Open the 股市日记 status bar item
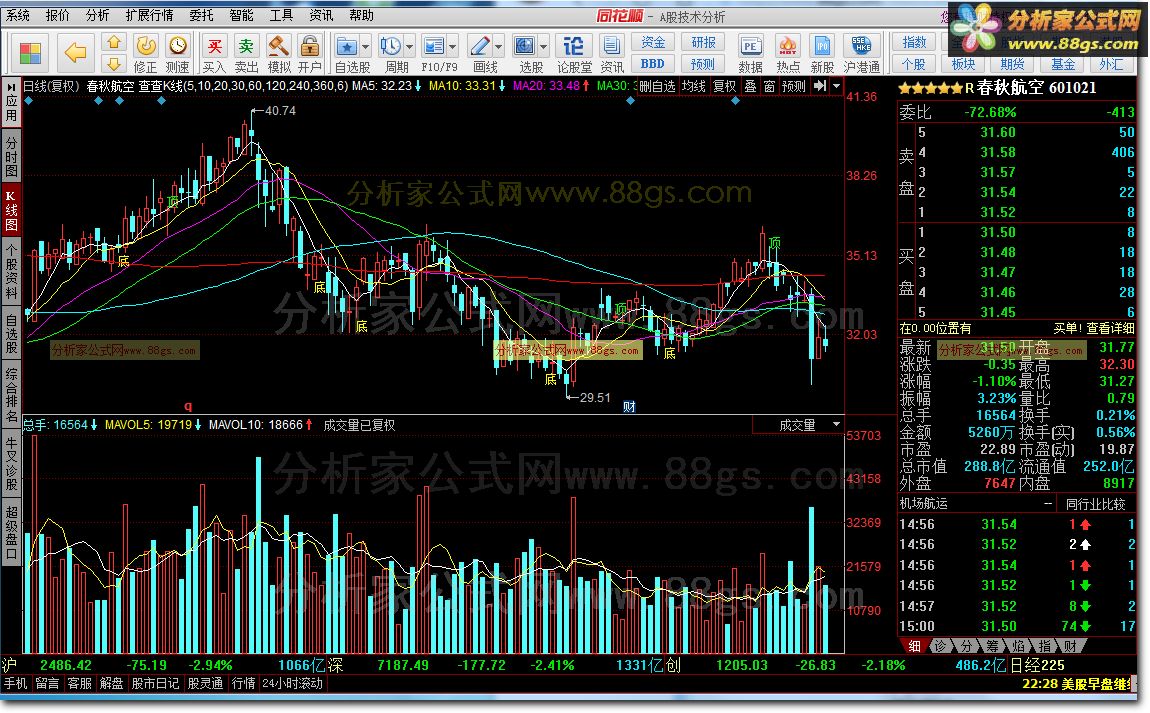 (155, 683)
